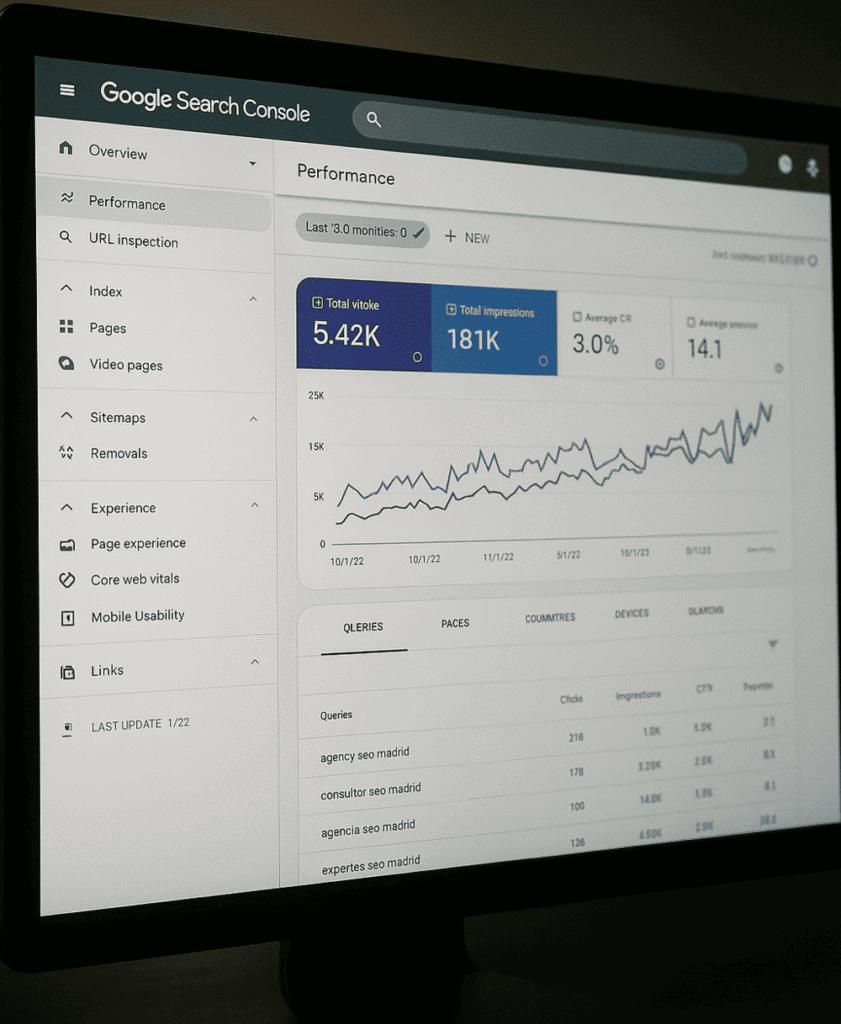Add a new filter with NEW button
841x1024 pixels.
[467, 237]
